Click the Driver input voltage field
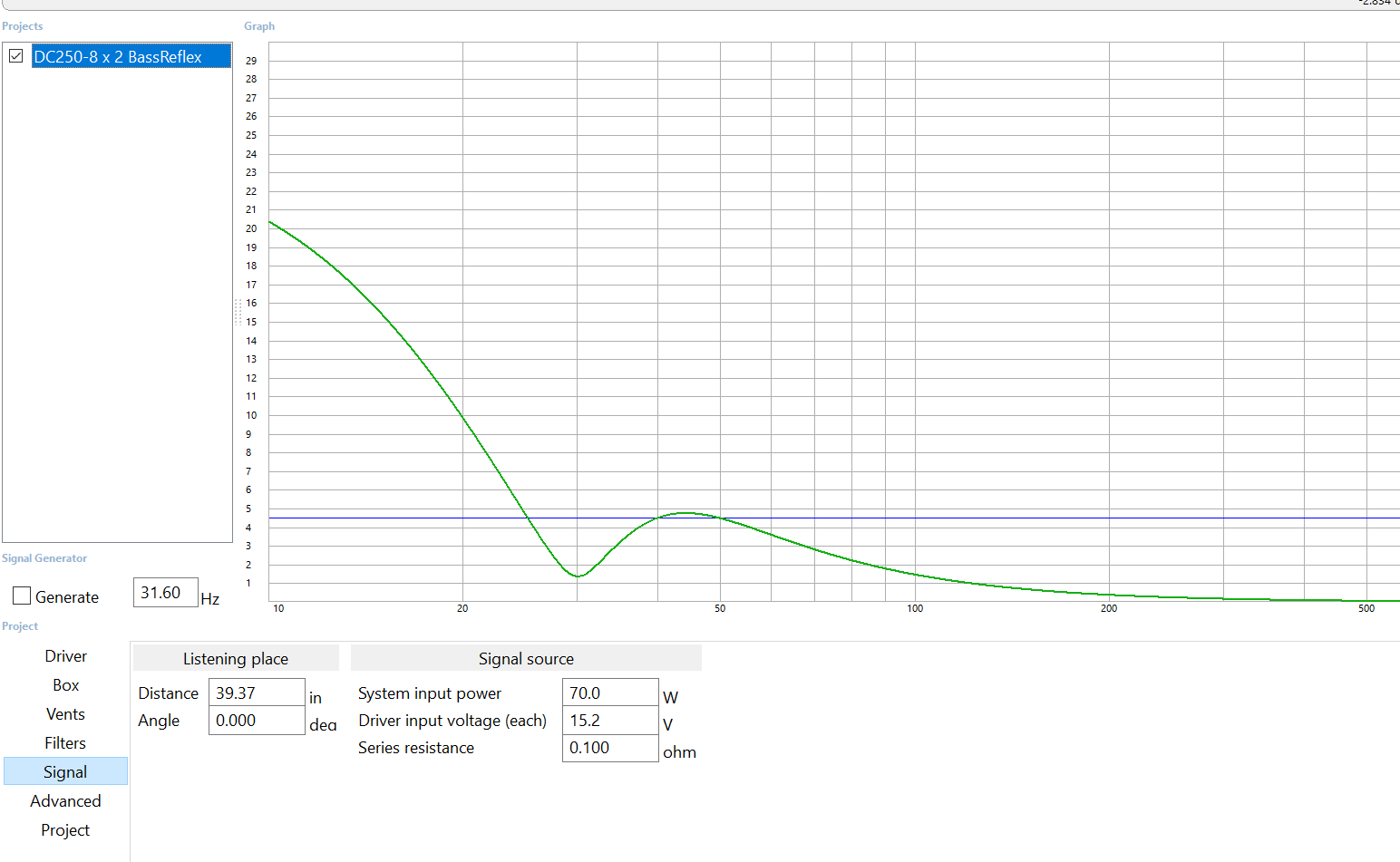This screenshot has width=1400, height=862. pyautogui.click(x=610, y=721)
